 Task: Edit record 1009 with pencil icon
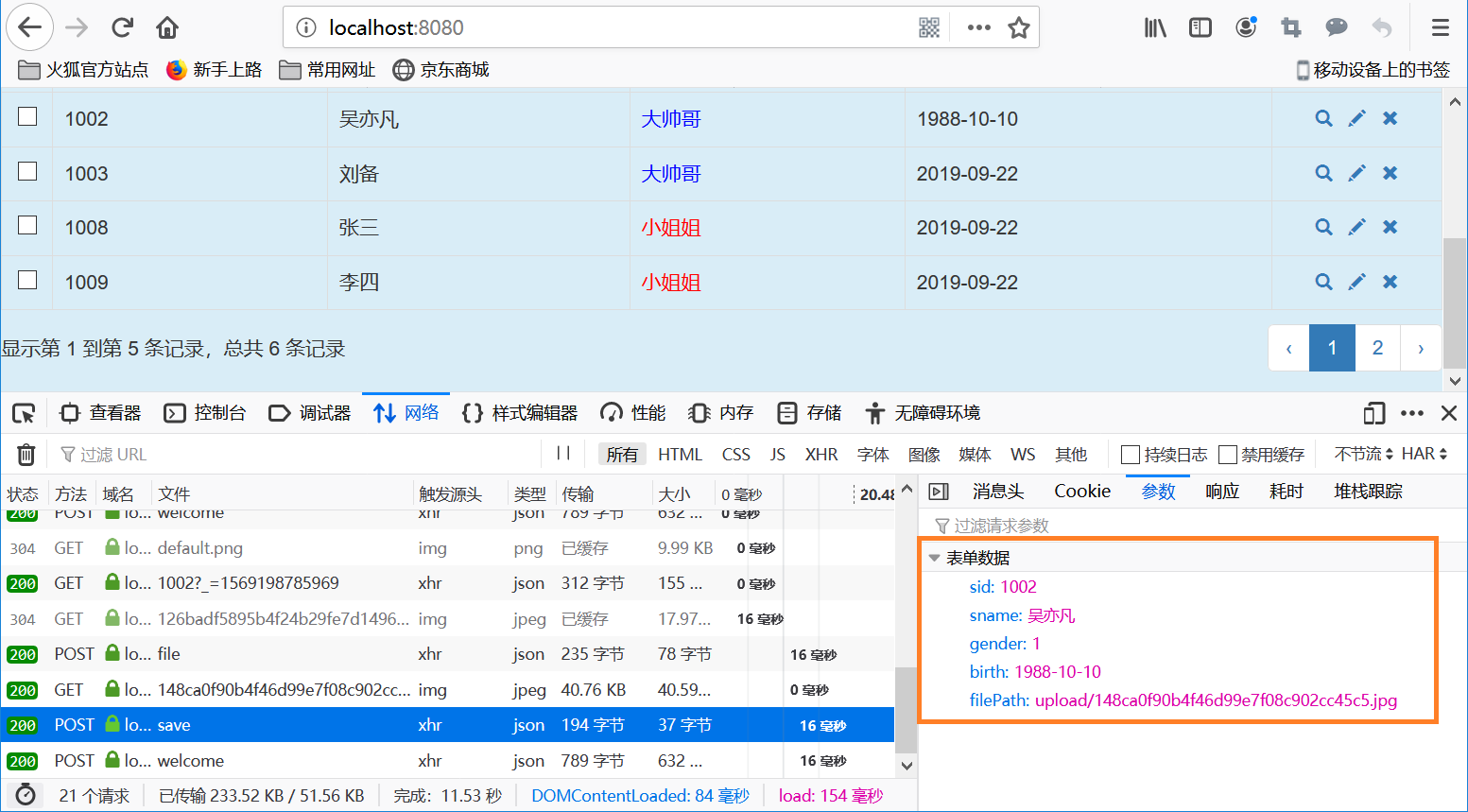point(1356,282)
